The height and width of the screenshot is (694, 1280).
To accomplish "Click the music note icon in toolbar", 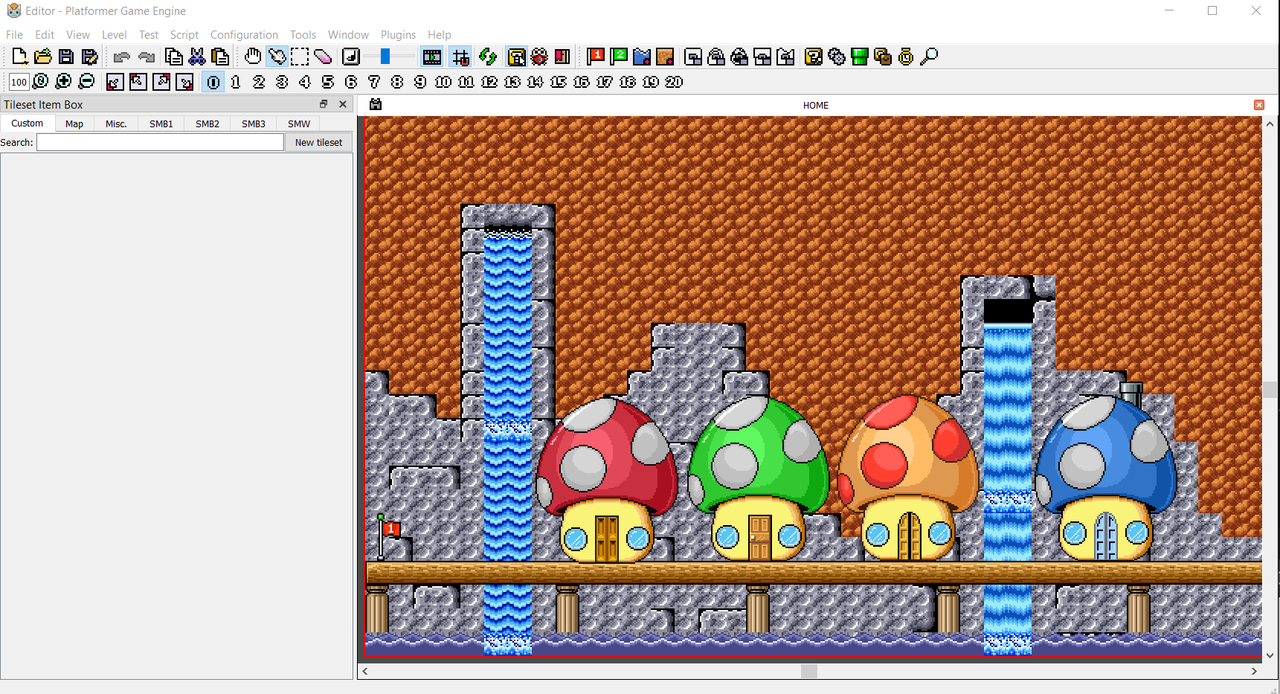I will tap(351, 57).
